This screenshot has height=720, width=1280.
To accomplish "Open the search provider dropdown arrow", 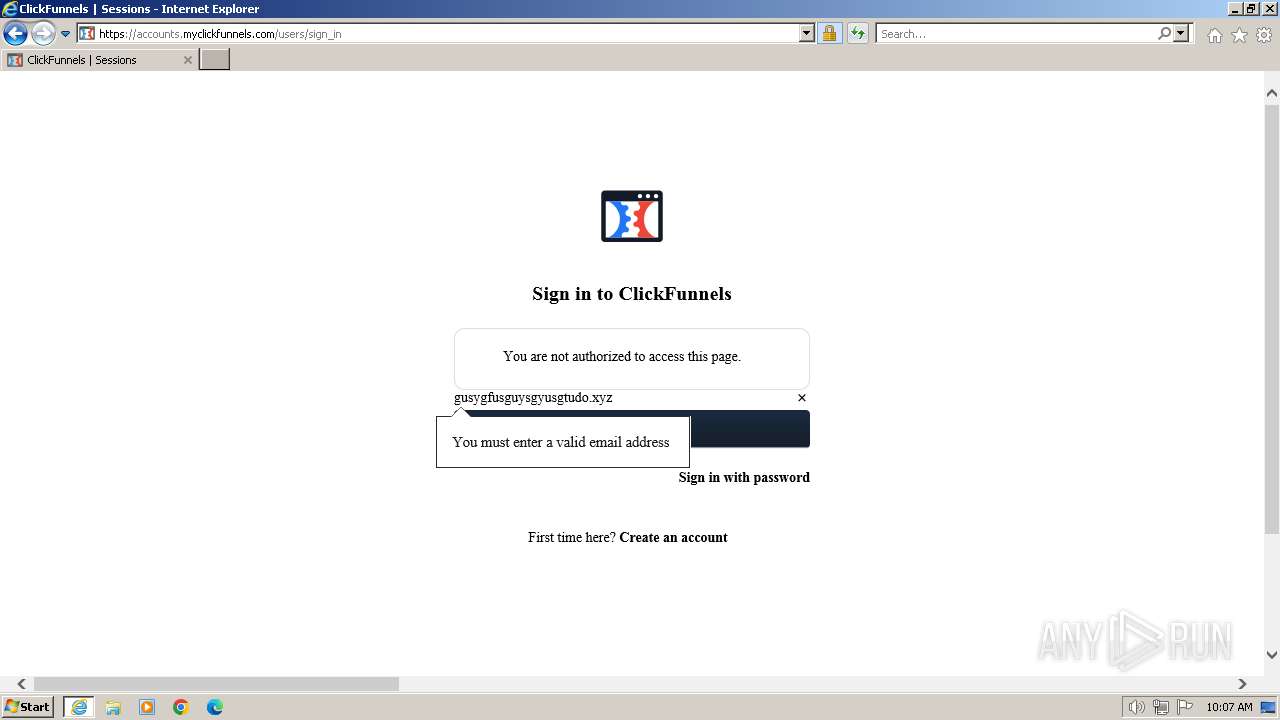I will tap(1181, 34).
